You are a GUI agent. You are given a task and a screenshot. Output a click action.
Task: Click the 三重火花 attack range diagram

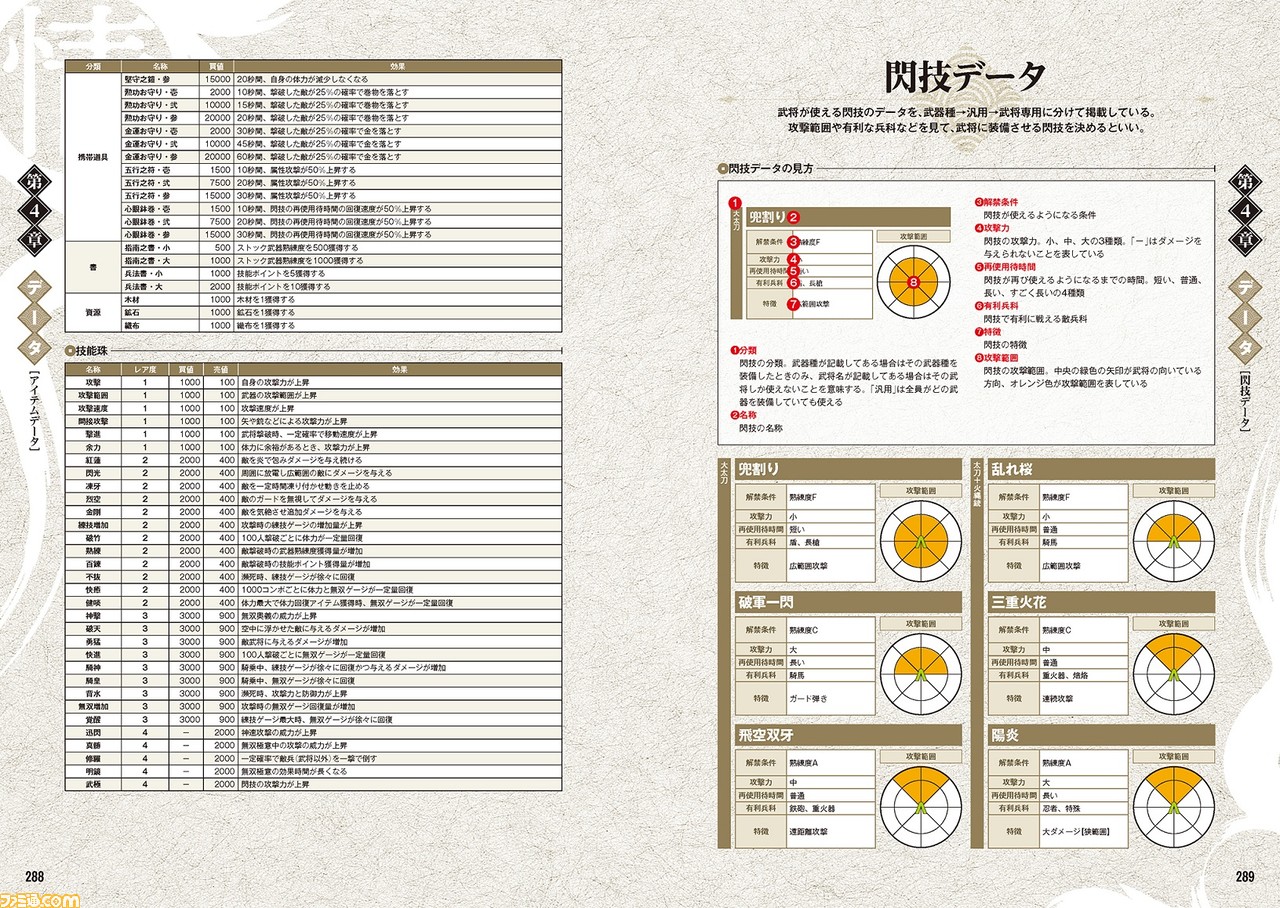pos(1174,676)
